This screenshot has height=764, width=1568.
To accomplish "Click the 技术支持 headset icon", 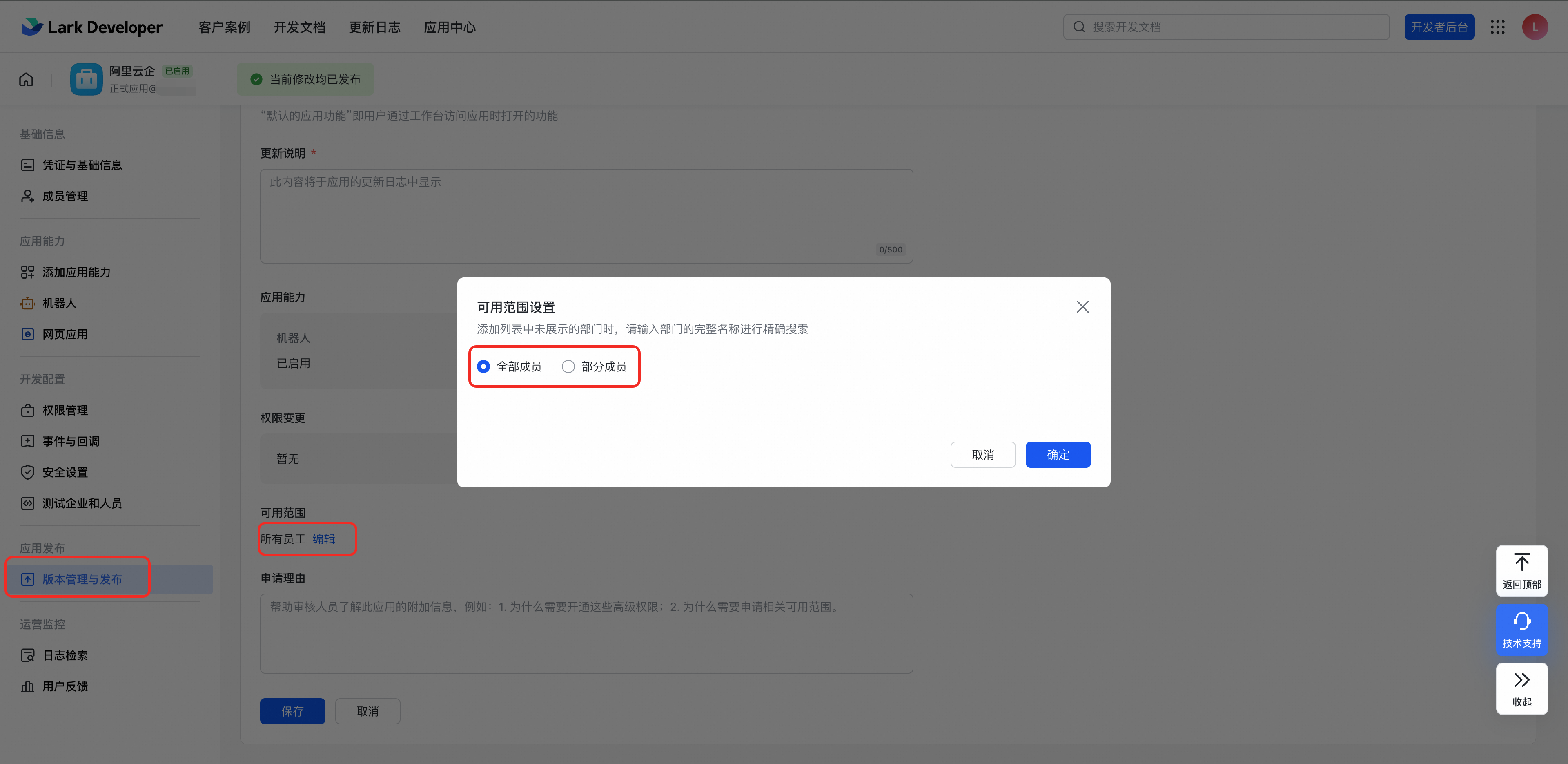I will pyautogui.click(x=1521, y=629).
